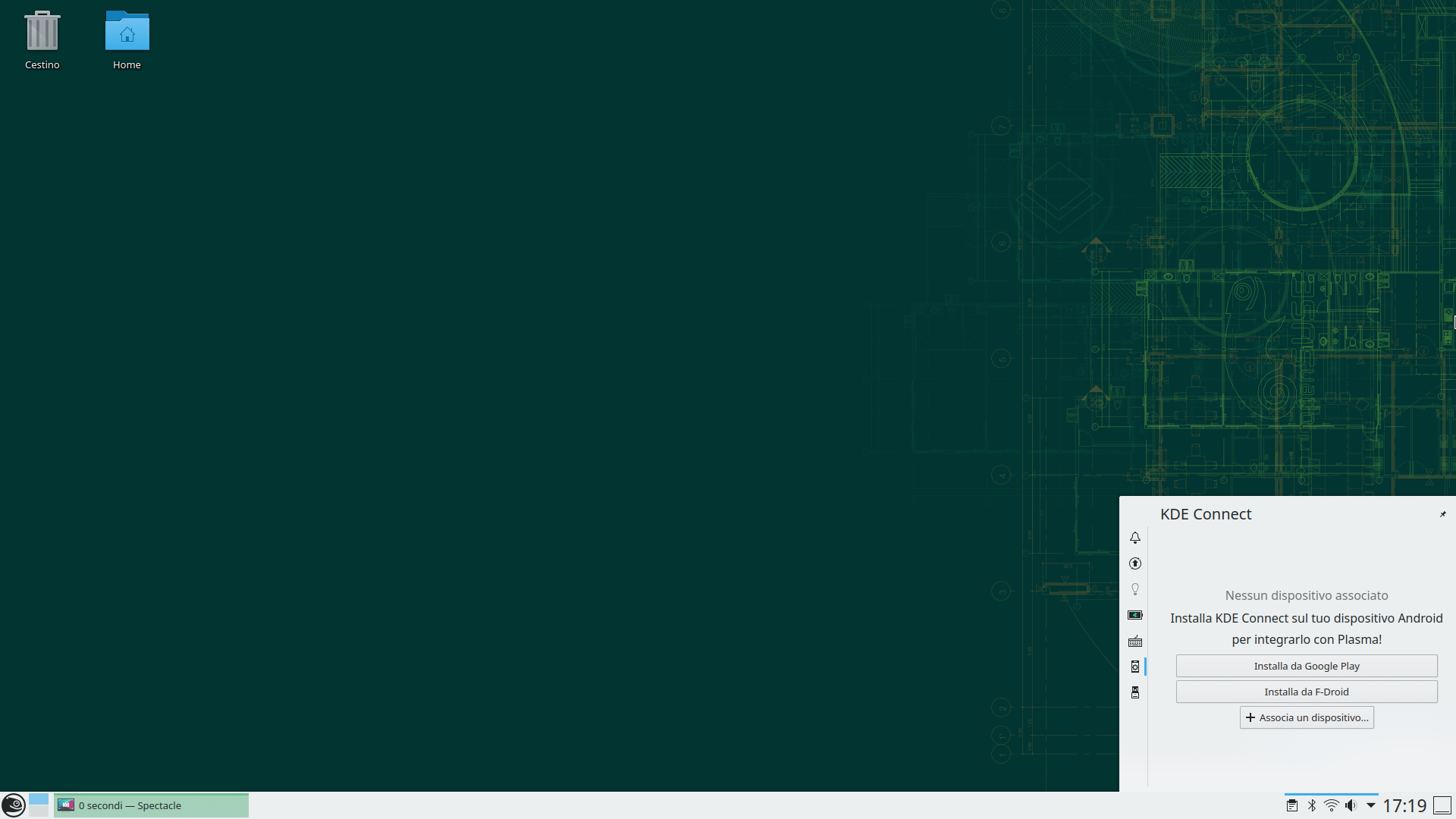
Task: Select the KDE Connect phone icon
Action: click(x=1135, y=667)
